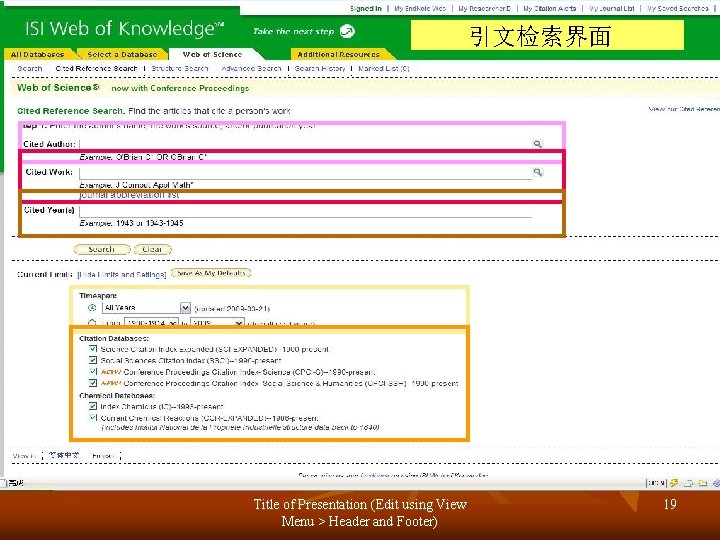Image resolution: width=720 pixels, height=540 pixels.
Task: Open the All Years timespan dropdown
Action: point(146,308)
